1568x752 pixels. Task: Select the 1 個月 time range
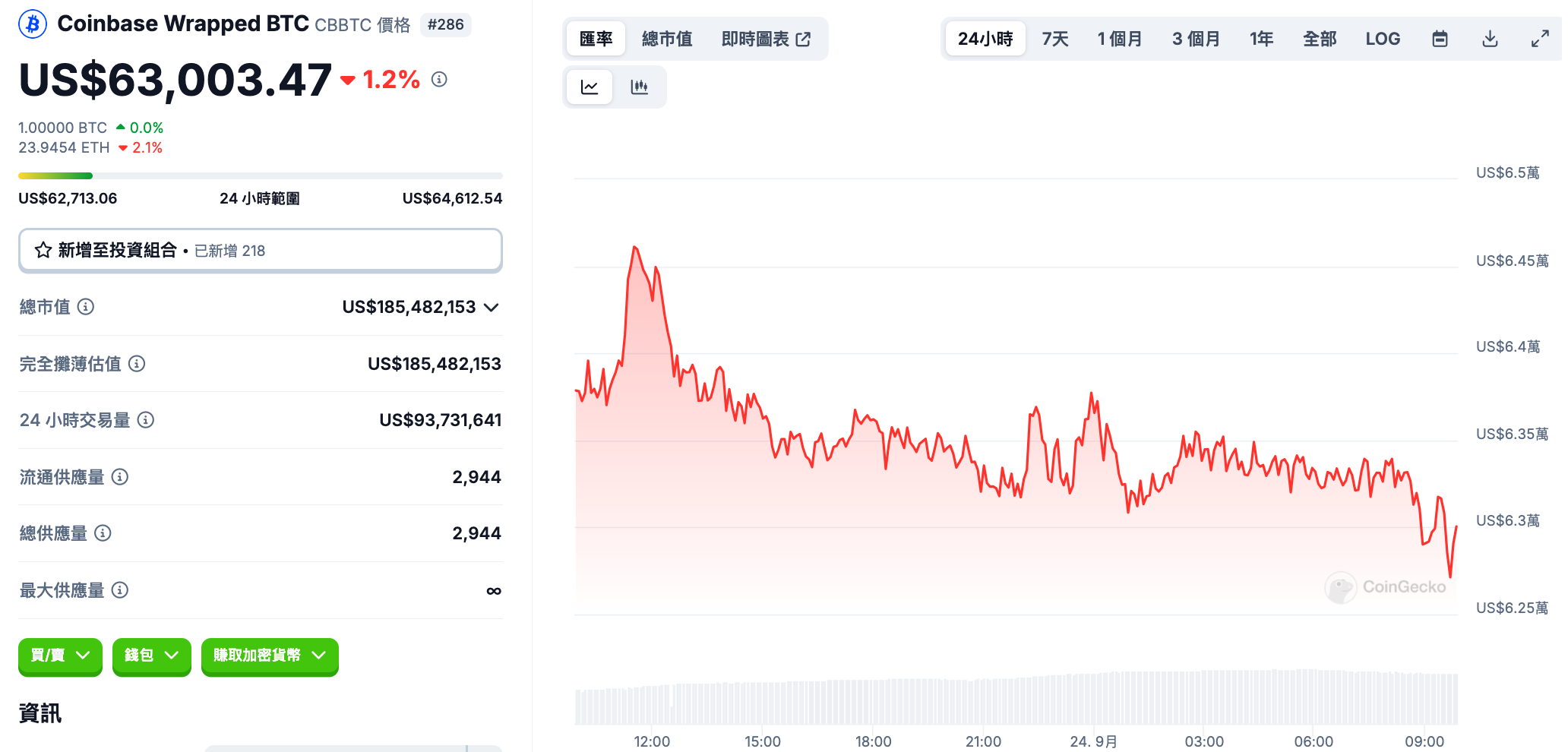(x=1120, y=39)
